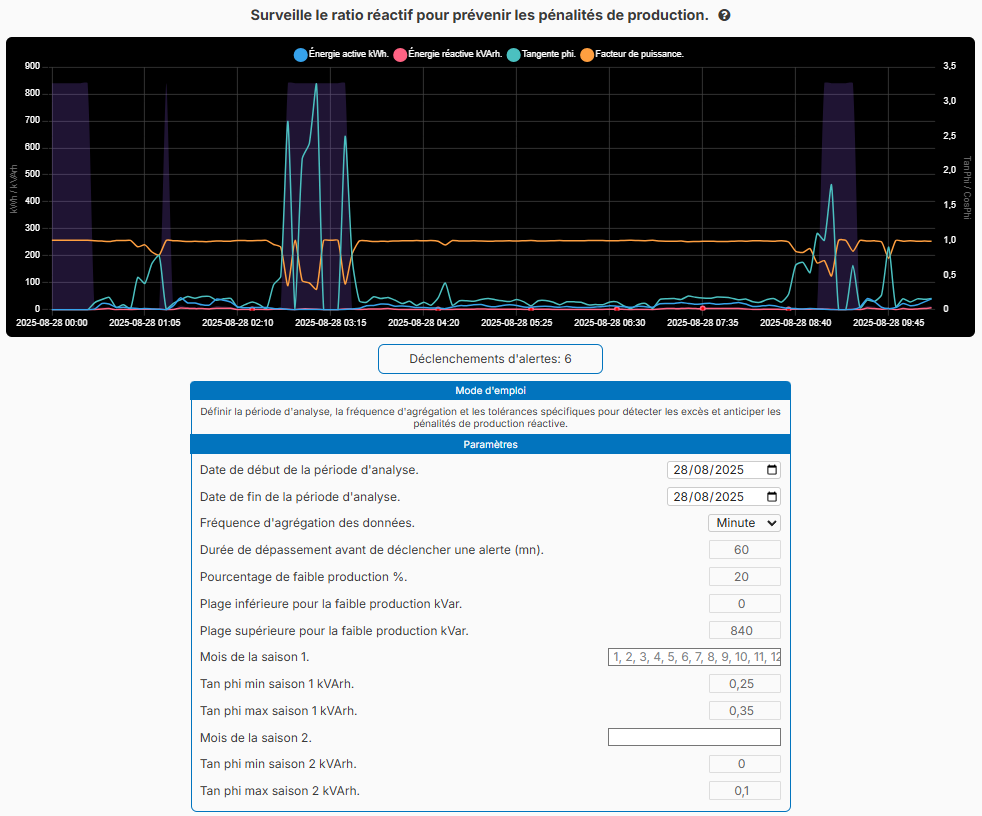
Task: Toggle the Énergie réactive kVArh legend series
Action: click(x=448, y=54)
